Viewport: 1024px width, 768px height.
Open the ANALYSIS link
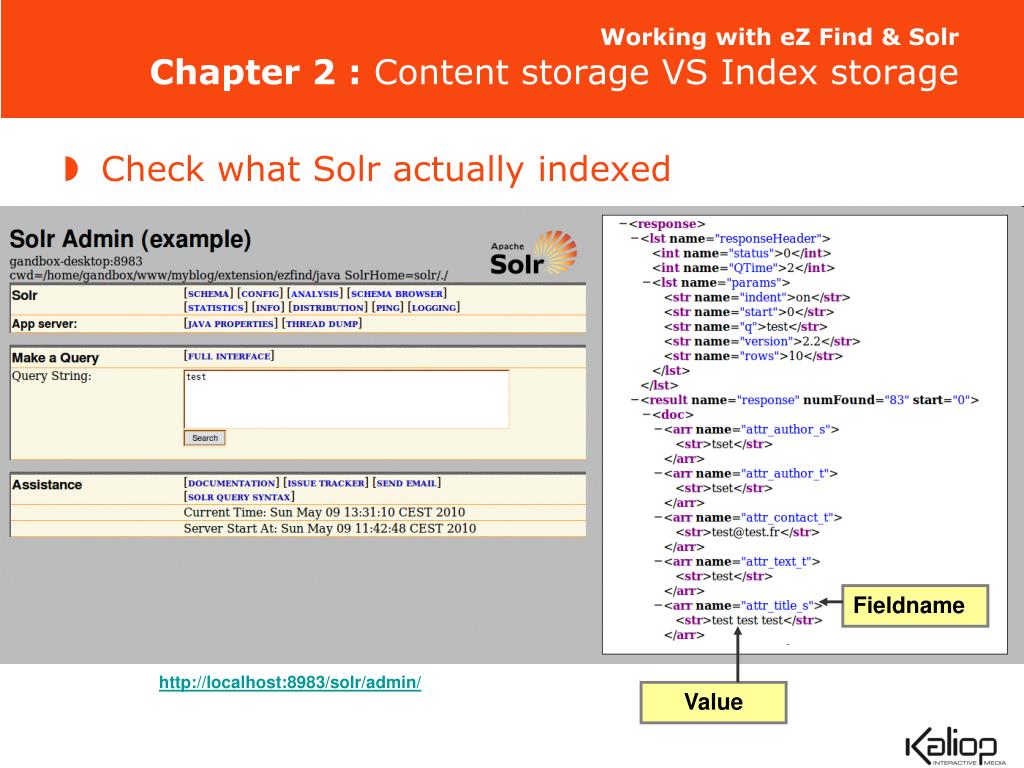[315, 294]
